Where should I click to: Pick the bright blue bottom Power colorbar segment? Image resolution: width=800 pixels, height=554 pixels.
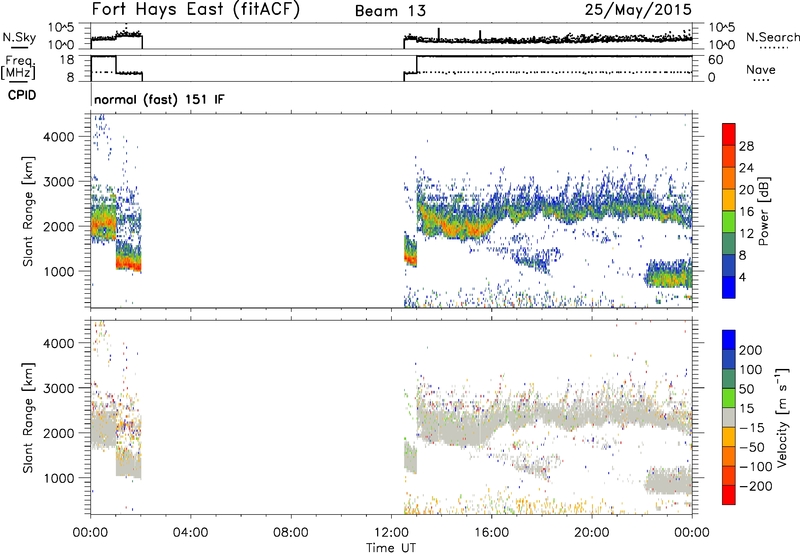pyautogui.click(x=729, y=287)
